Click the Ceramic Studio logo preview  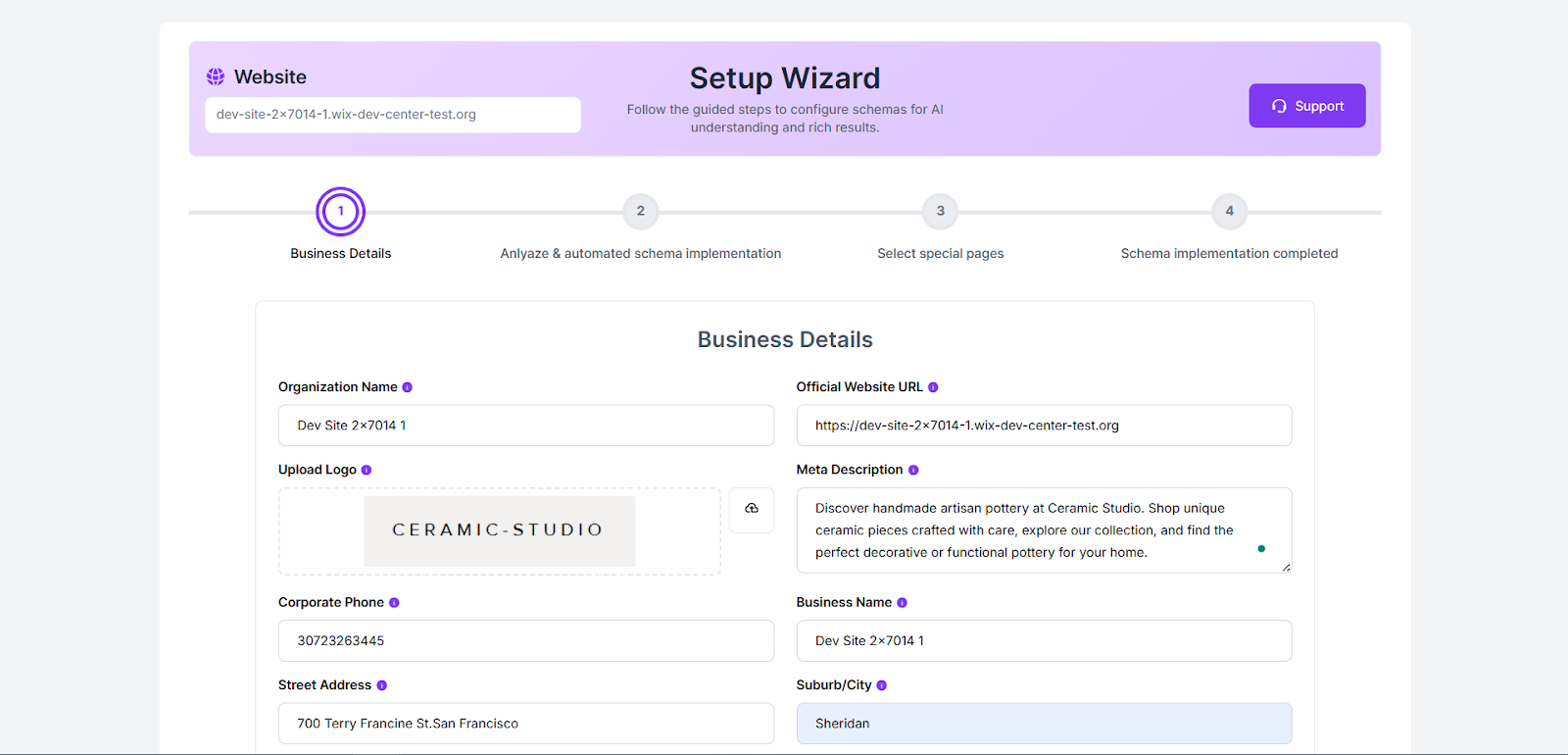click(x=499, y=530)
